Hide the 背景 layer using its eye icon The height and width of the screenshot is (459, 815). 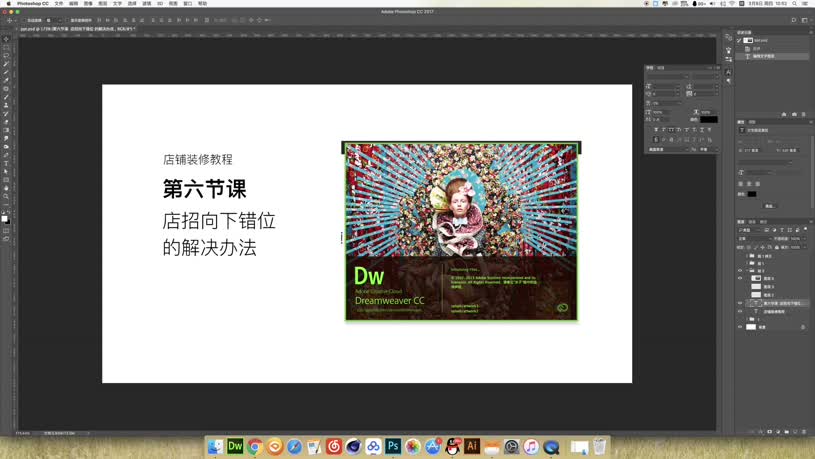pyautogui.click(x=740, y=327)
